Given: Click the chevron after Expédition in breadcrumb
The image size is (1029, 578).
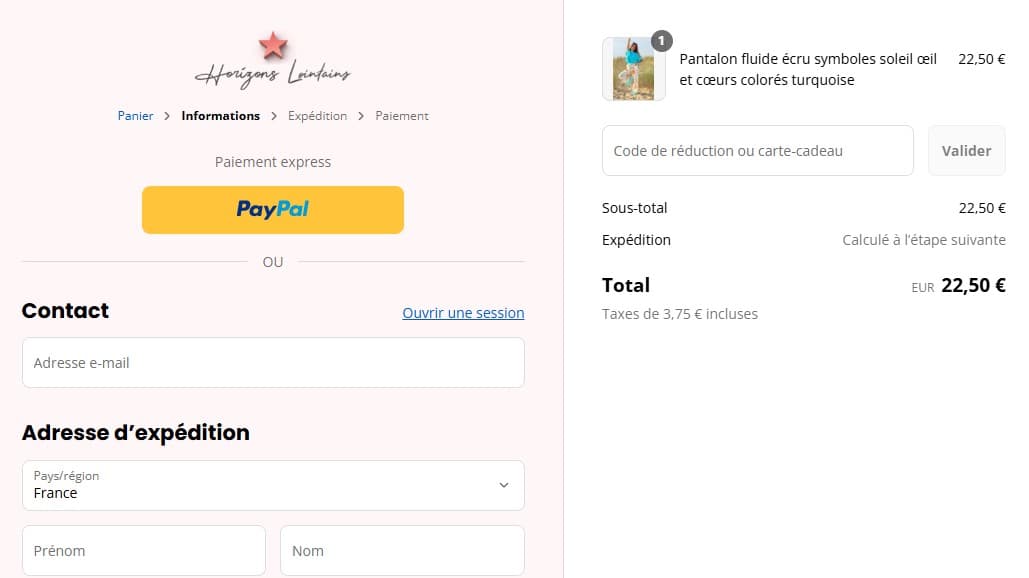Looking at the screenshot, I should 359,116.
